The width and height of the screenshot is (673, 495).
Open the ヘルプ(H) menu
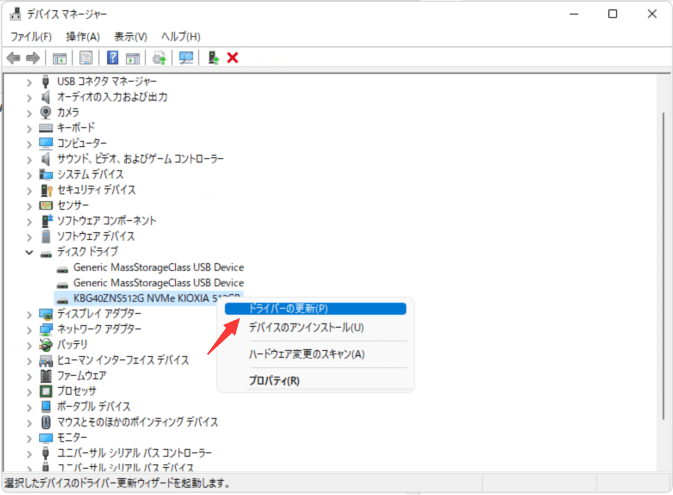coord(181,36)
